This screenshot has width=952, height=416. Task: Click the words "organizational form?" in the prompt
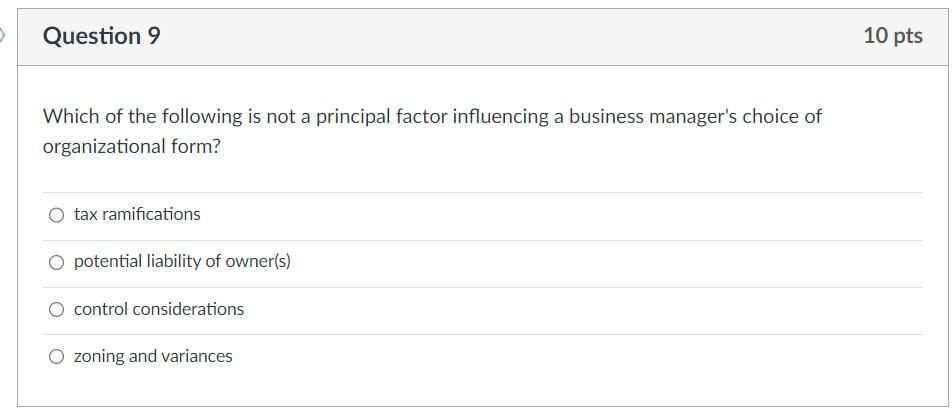131,147
